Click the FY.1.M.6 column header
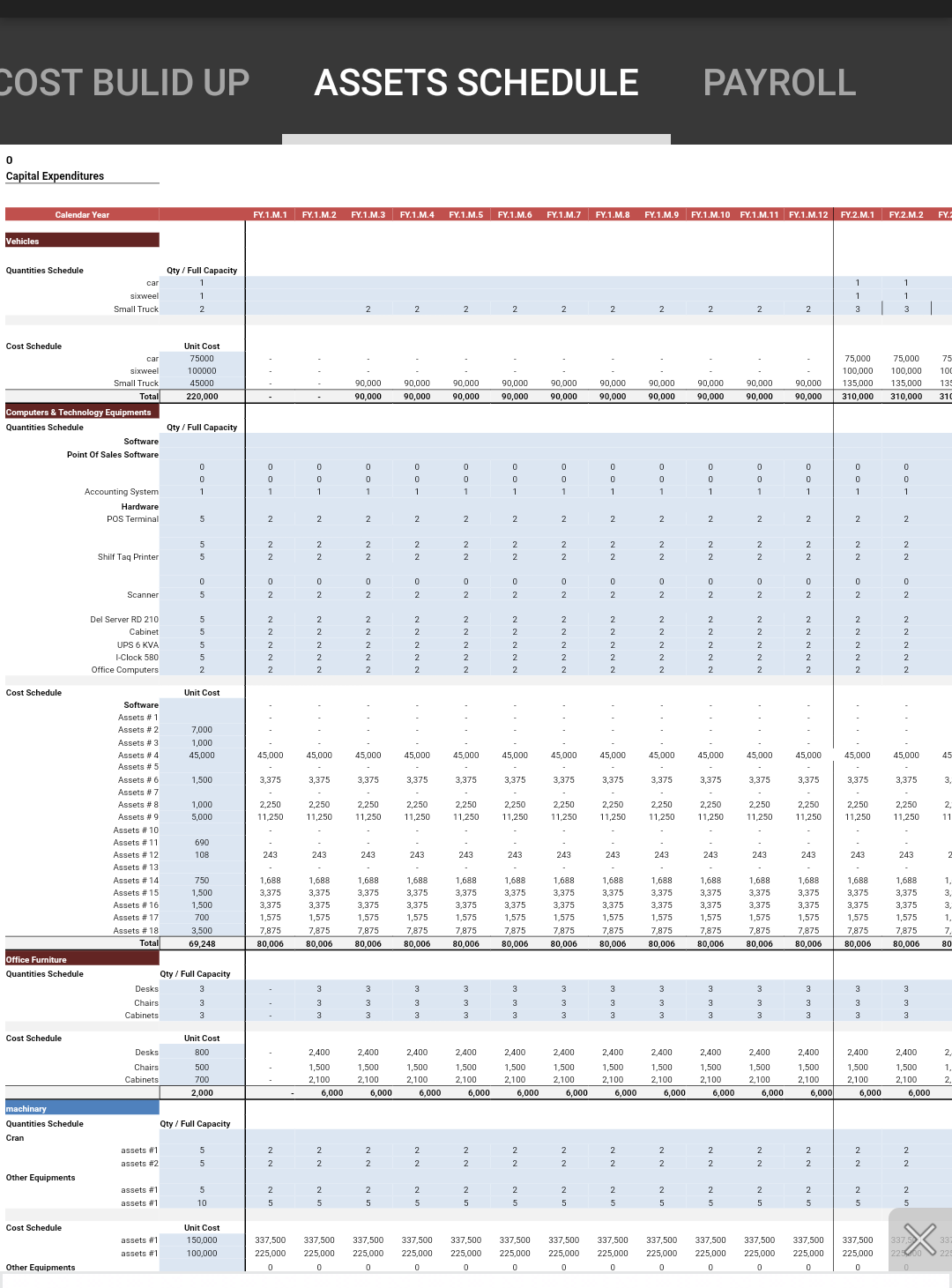The width and height of the screenshot is (952, 1288). (x=515, y=215)
